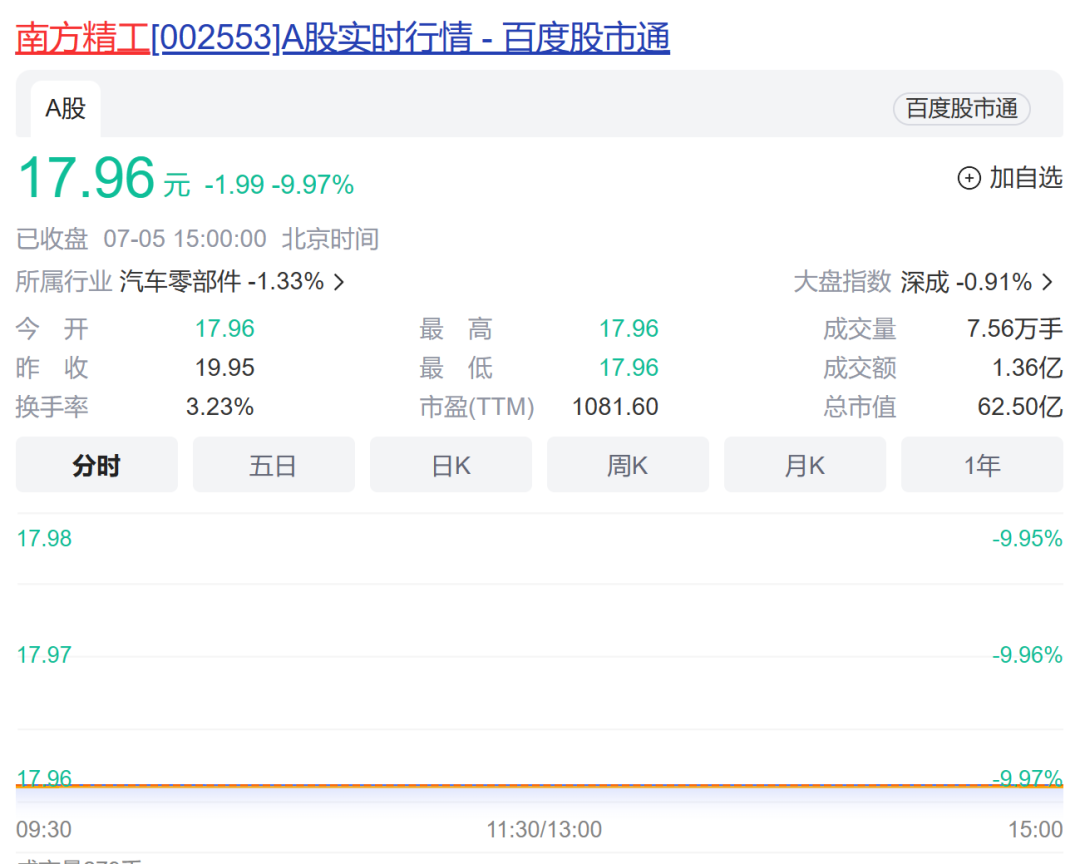Switch to the 五日 chart tab
The height and width of the screenshot is (864, 1080).
tap(273, 465)
